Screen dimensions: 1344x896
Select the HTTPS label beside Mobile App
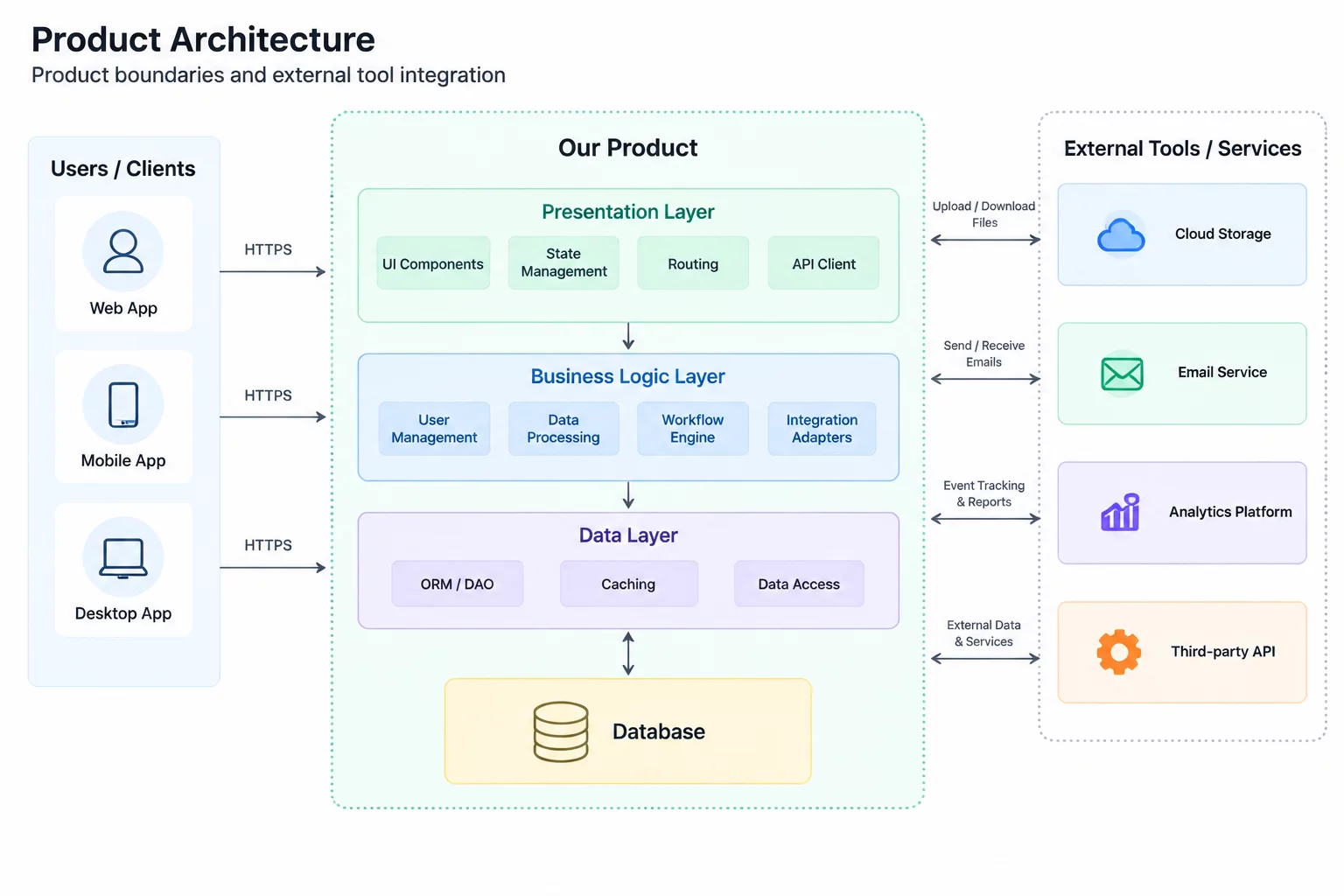click(x=269, y=395)
